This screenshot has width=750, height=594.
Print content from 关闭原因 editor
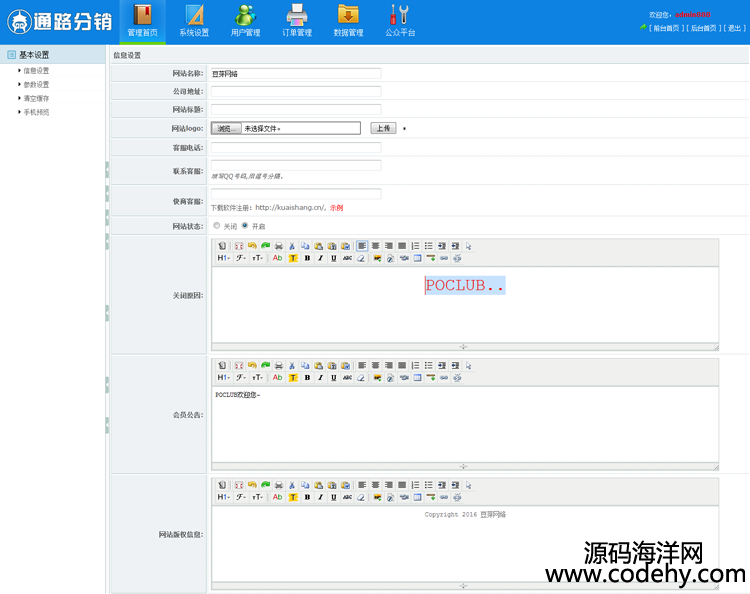pyautogui.click(x=279, y=246)
